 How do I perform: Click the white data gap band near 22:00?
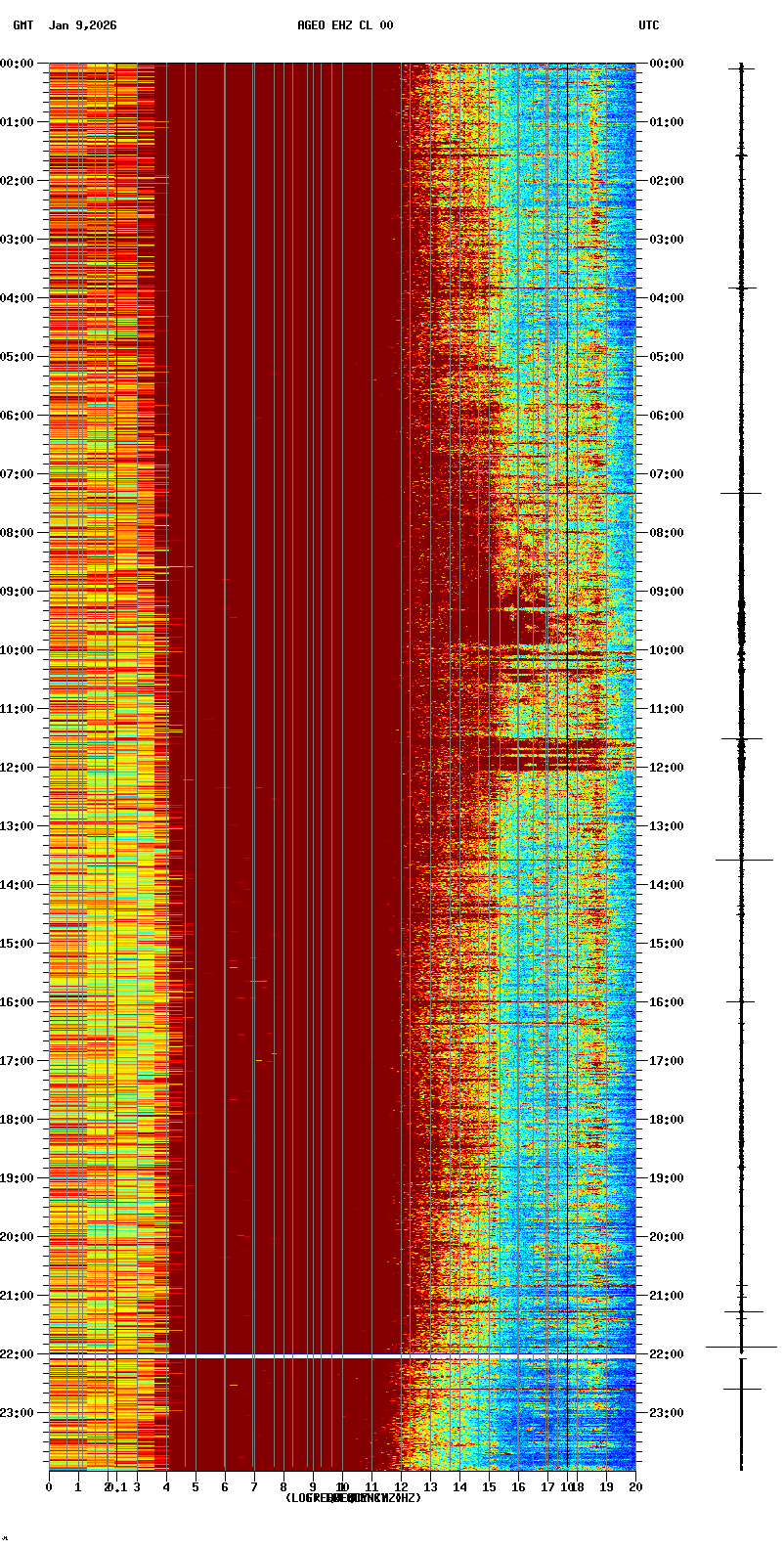click(x=342, y=1356)
